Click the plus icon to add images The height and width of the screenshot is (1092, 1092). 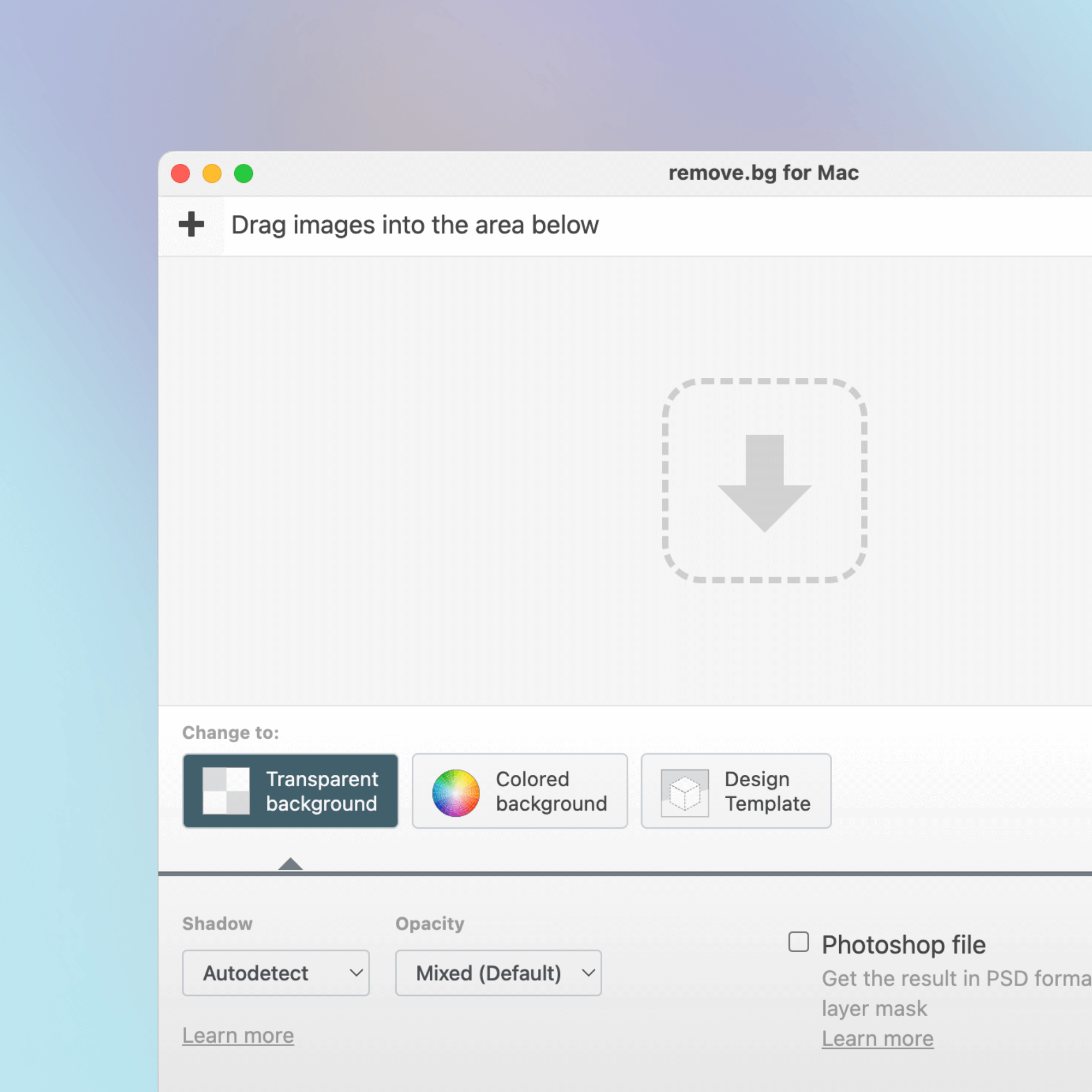tap(191, 224)
